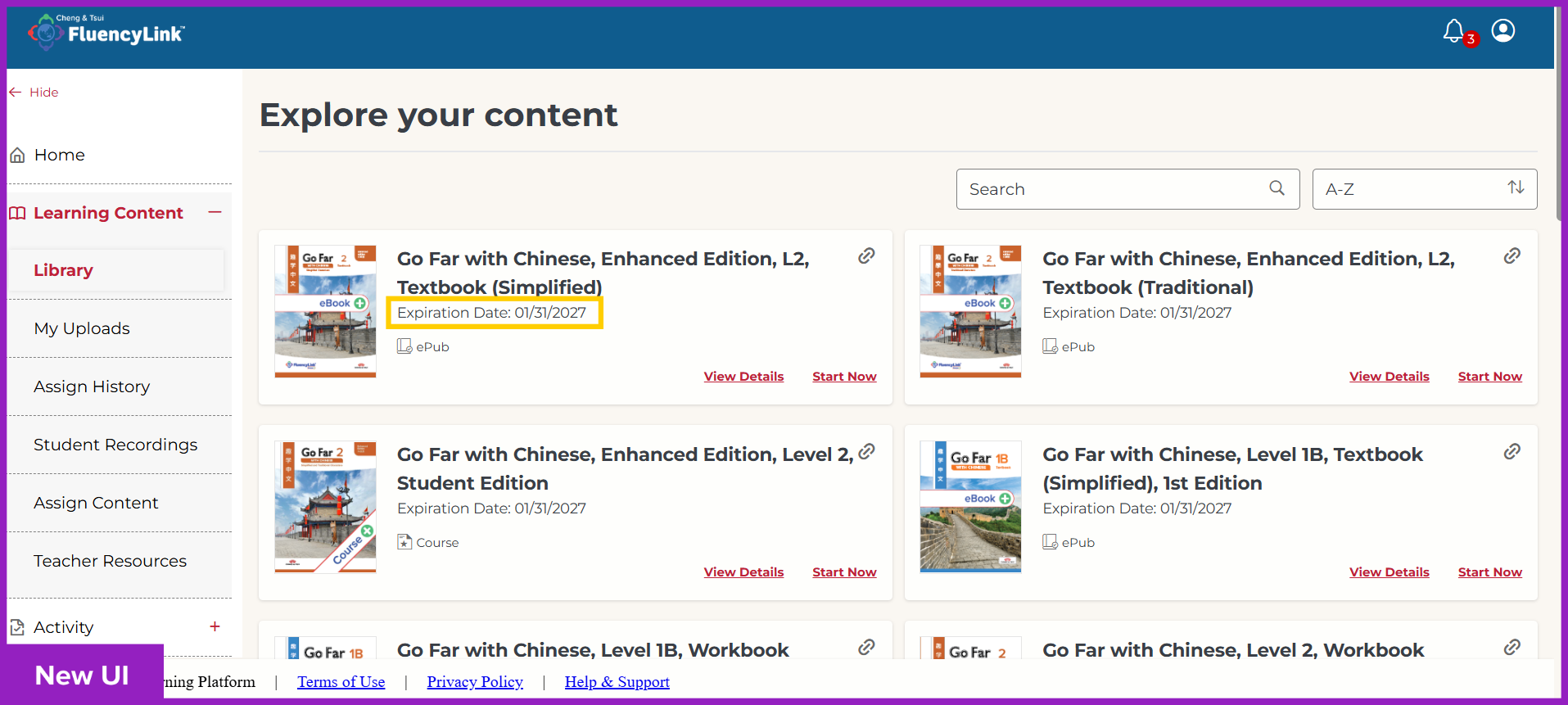
Task: Click cover thumbnail of Level 1B Textbook (Simplified)
Action: (x=970, y=507)
